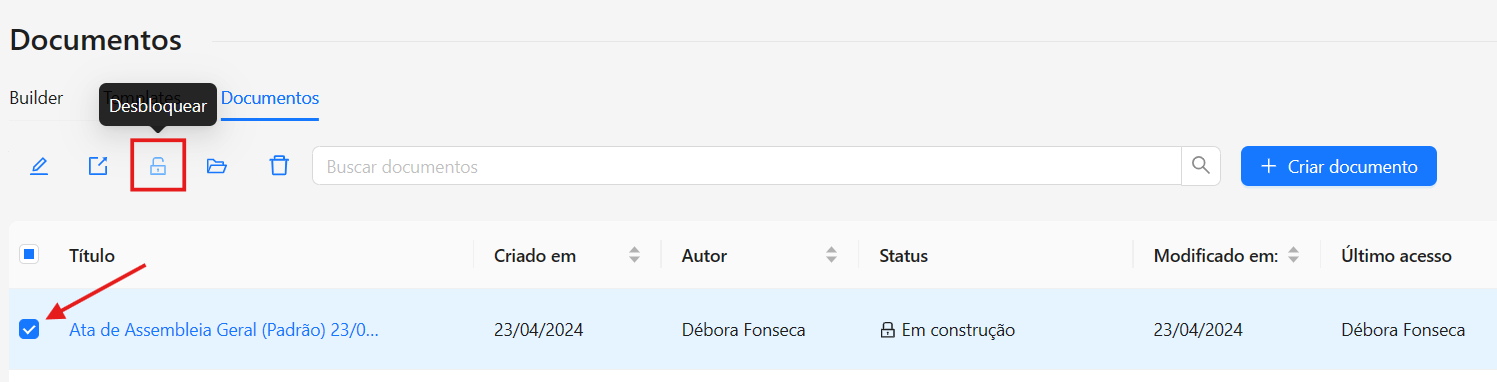This screenshot has height=382, width=1497.
Task: Click the Criar documento button
Action: pos(1339,166)
